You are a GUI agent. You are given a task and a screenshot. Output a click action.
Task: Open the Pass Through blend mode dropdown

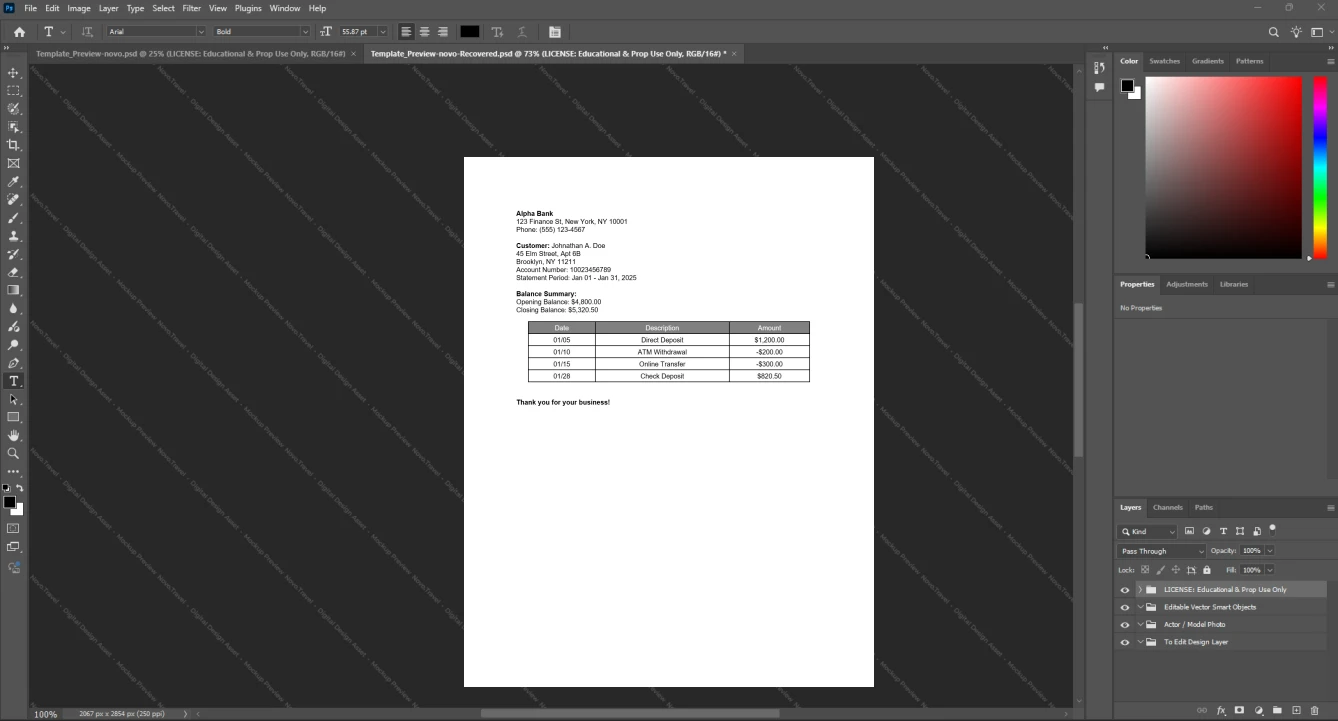click(x=1161, y=551)
